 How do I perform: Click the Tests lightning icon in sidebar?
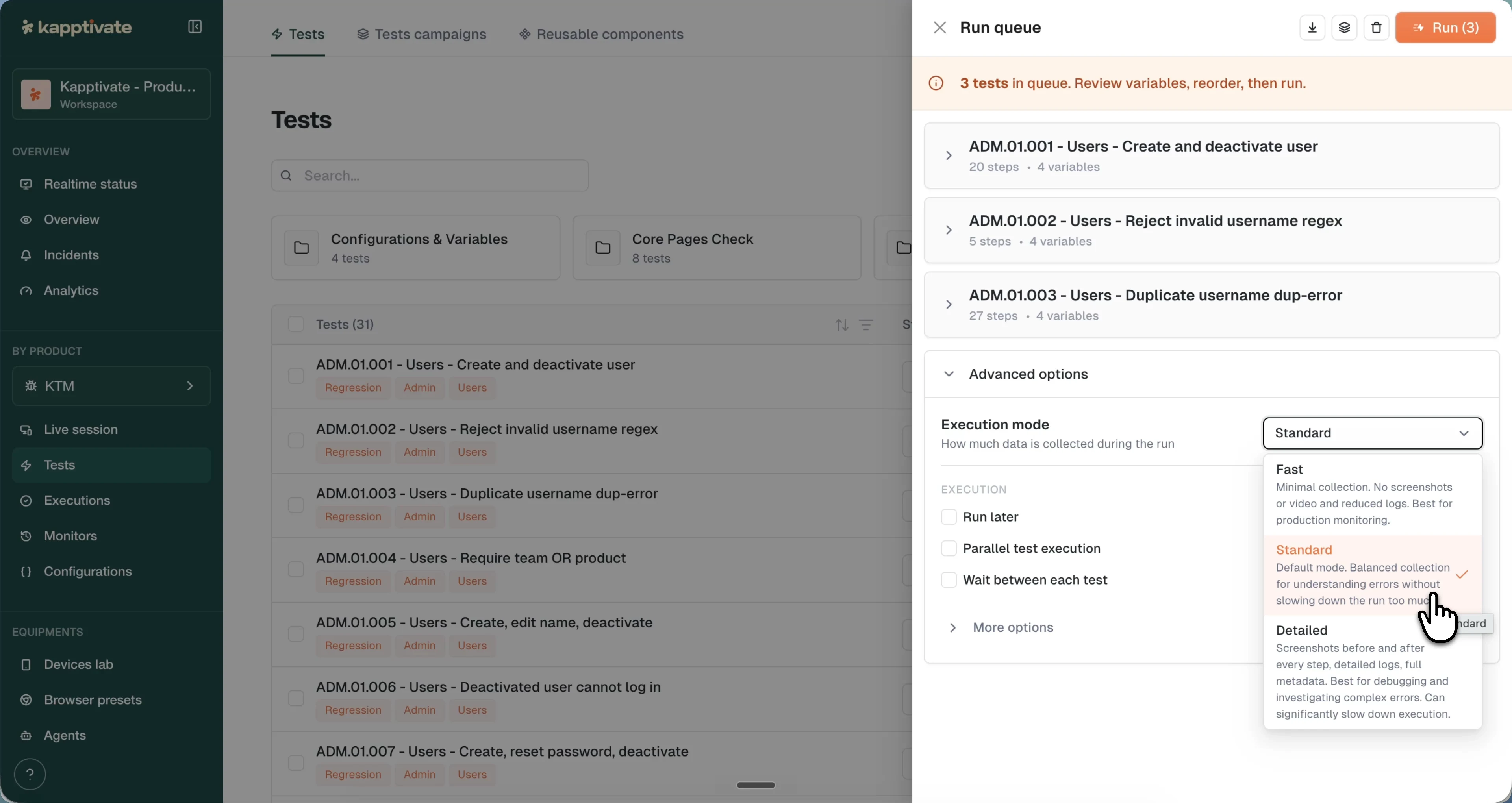[26, 466]
